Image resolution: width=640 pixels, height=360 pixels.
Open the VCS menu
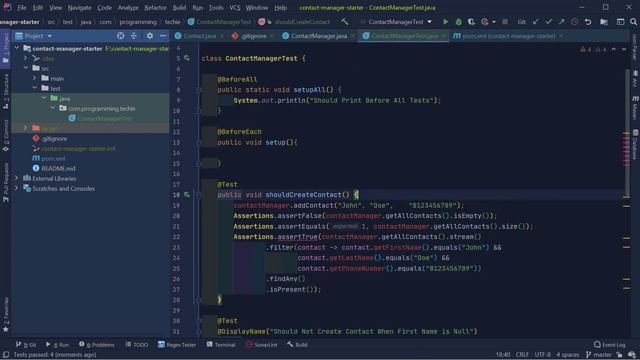pos(235,7)
